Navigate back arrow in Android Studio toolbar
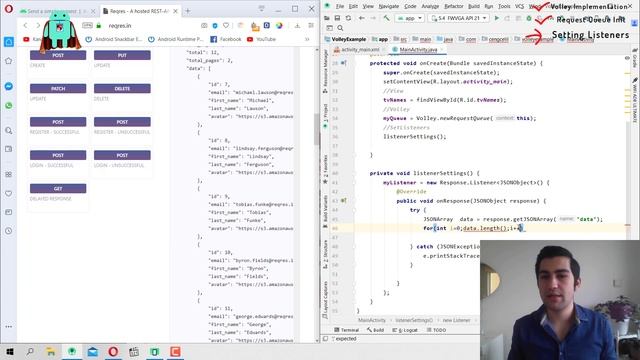Viewport: 640px width, 360px height. point(362,18)
